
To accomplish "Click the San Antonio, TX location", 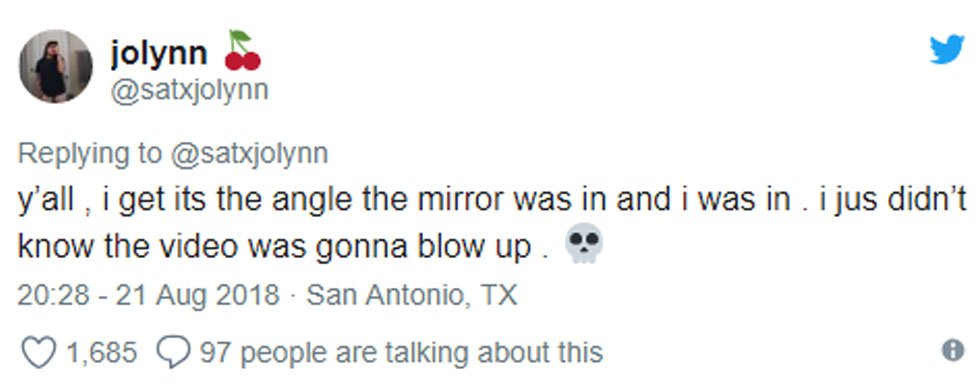I will pyautogui.click(x=412, y=295).
